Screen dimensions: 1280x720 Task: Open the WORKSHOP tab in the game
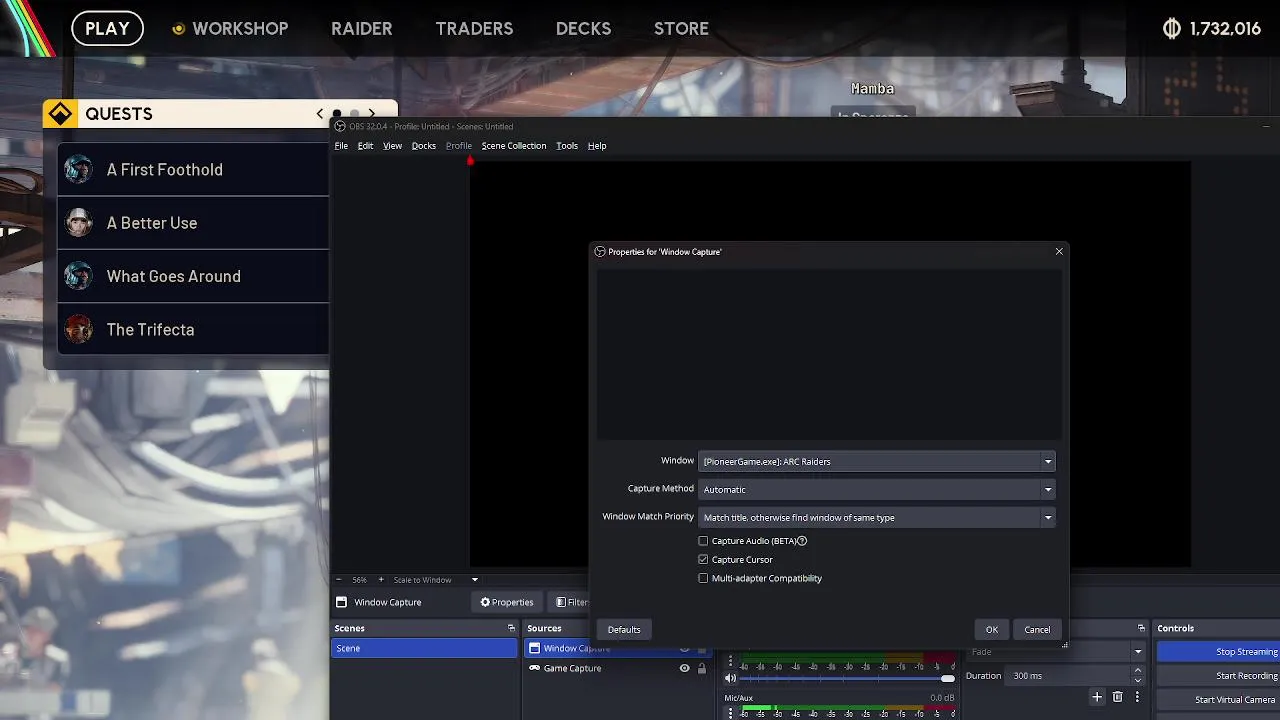240,29
